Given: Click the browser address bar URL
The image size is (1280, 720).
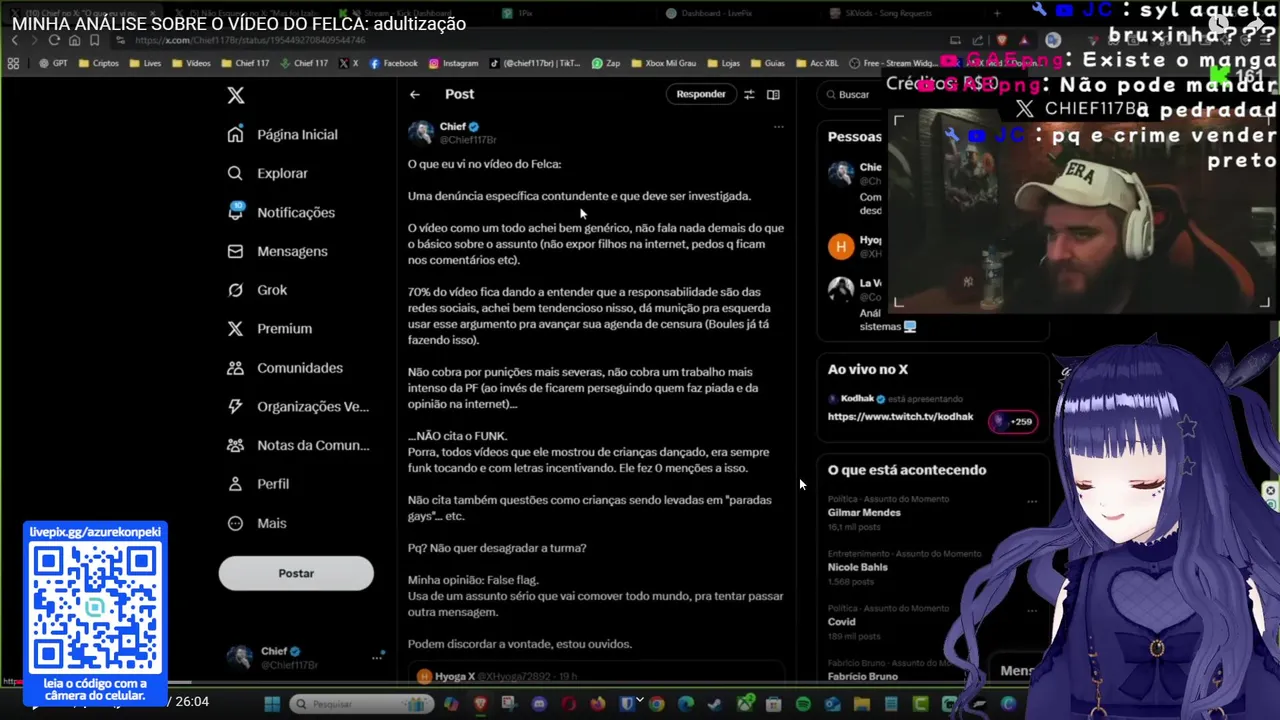Looking at the screenshot, I should (x=250, y=40).
